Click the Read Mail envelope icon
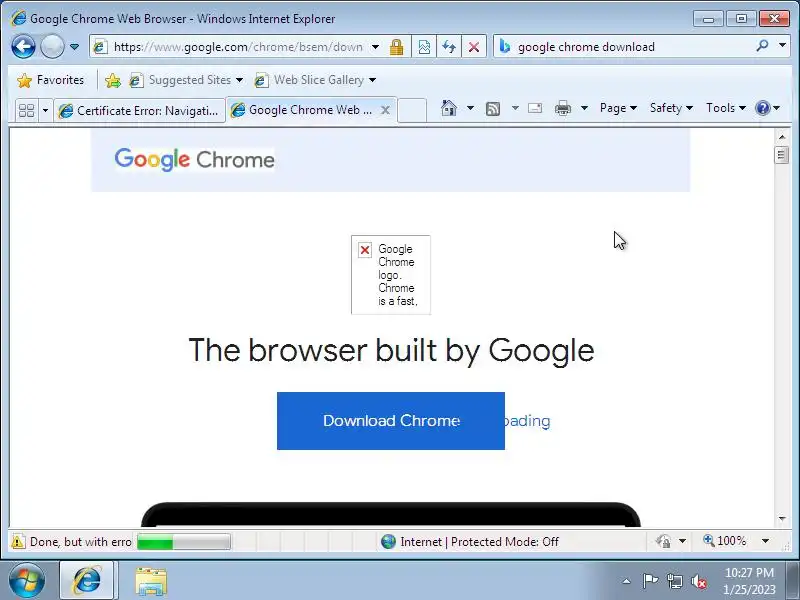The image size is (800, 600). [535, 108]
